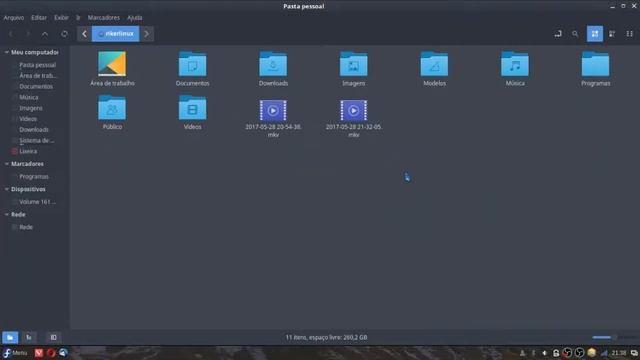Image resolution: width=640 pixels, height=360 pixels.
Task: Open the Editar menu
Action: [x=39, y=18]
